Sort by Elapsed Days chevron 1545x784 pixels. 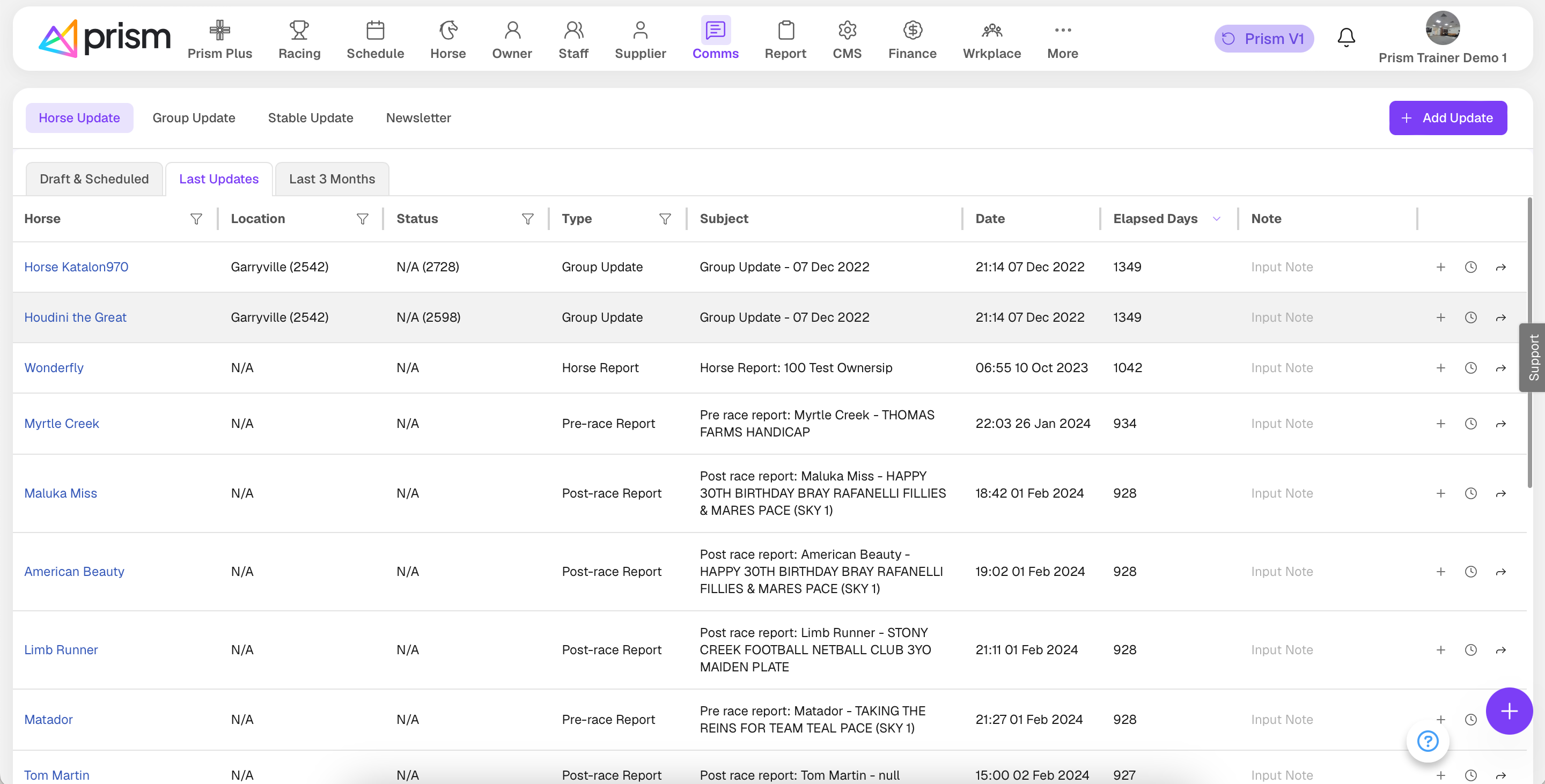click(1216, 219)
